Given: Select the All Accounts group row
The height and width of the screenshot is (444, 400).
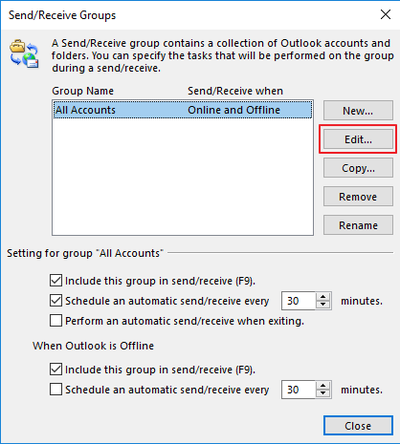Looking at the screenshot, I should click(x=183, y=110).
